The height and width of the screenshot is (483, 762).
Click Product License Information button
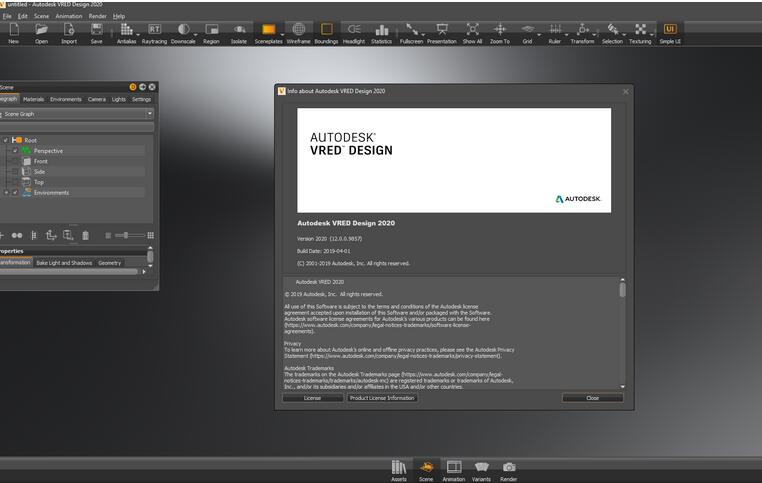382,398
